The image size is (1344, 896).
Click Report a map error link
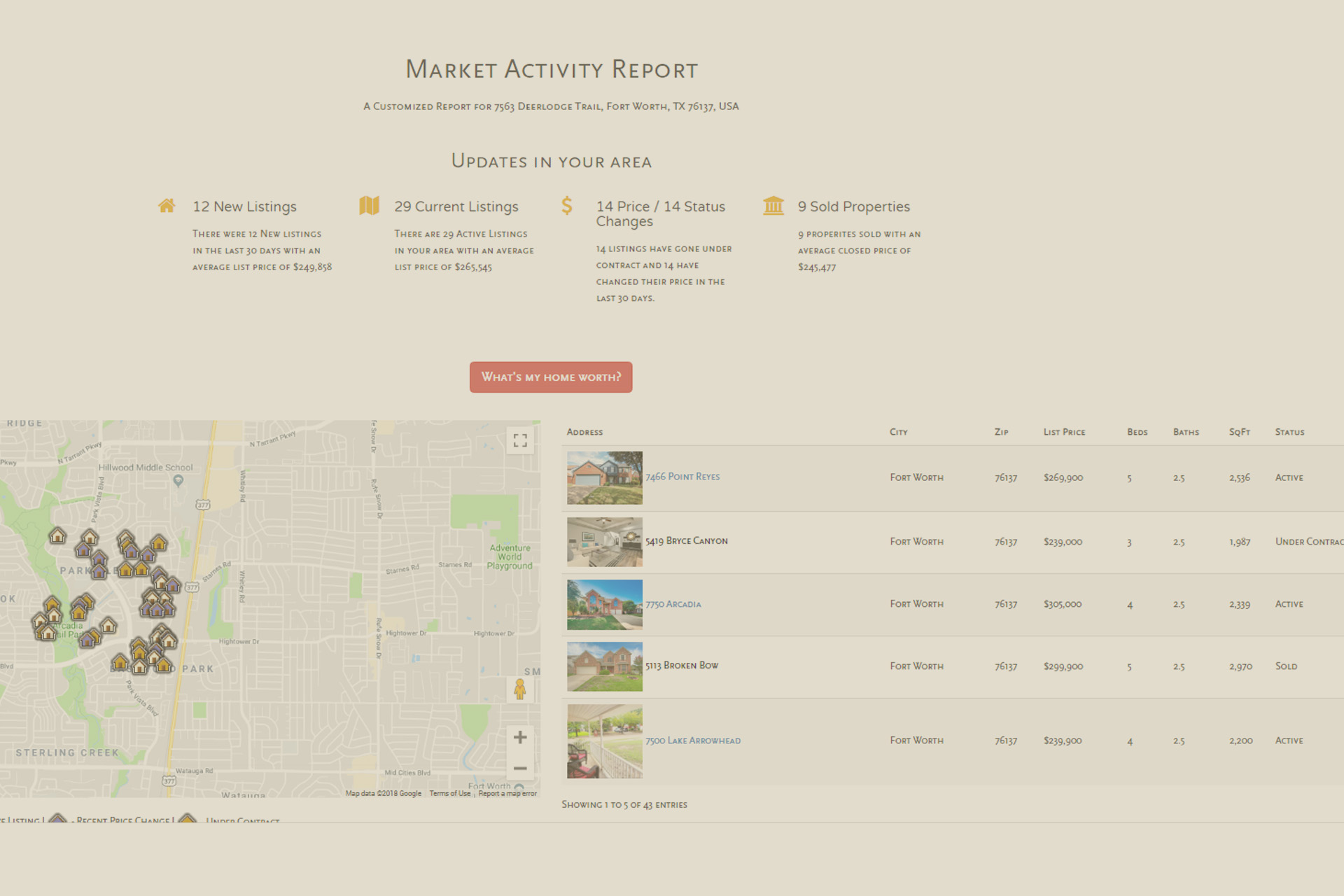pyautogui.click(x=507, y=793)
